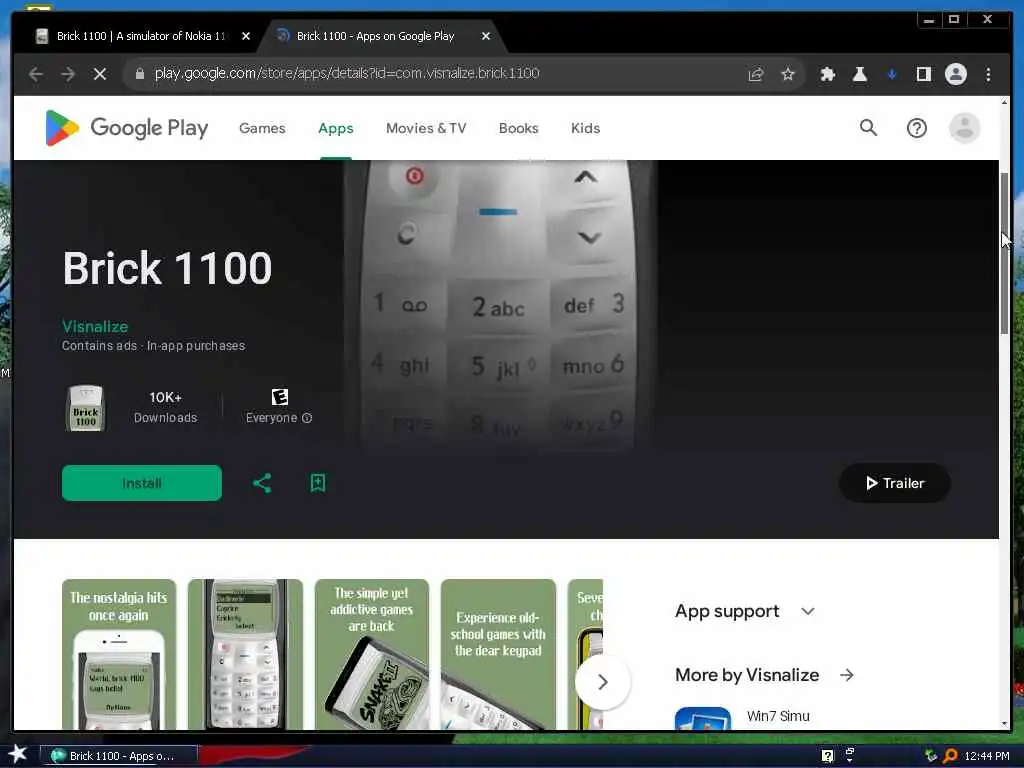Close the Google Play browser tab
1024x768 pixels.
486,36
